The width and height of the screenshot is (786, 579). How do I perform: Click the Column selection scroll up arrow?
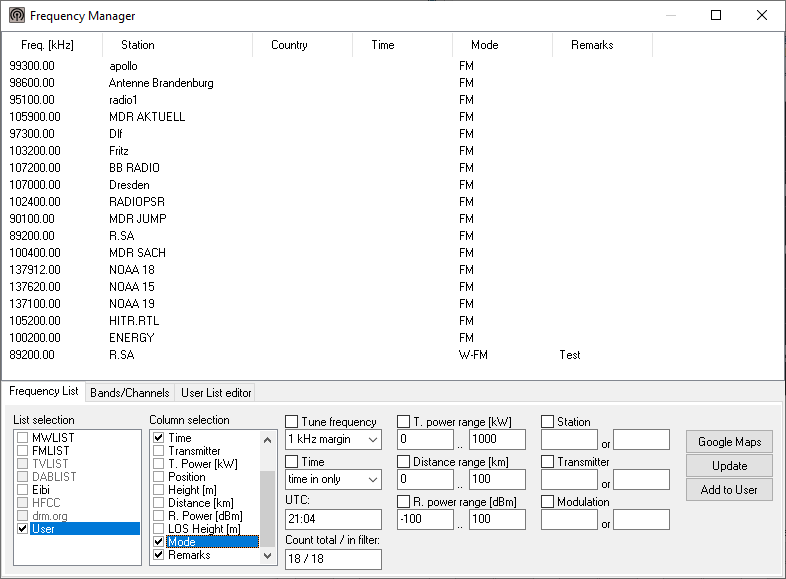coord(268,440)
